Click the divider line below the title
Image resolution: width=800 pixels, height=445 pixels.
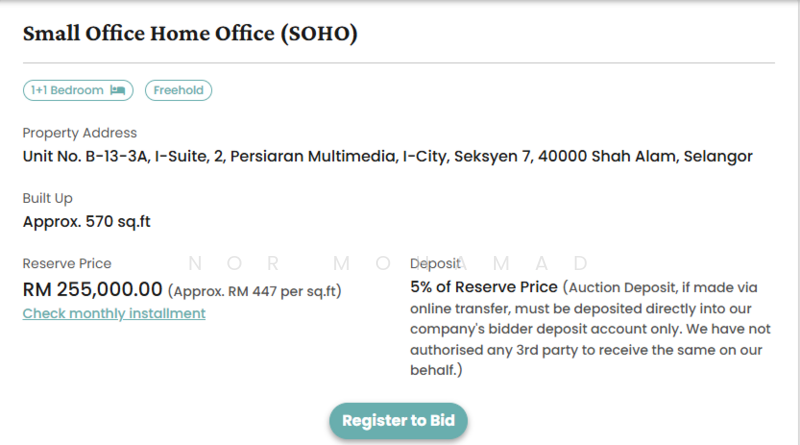coord(399,63)
